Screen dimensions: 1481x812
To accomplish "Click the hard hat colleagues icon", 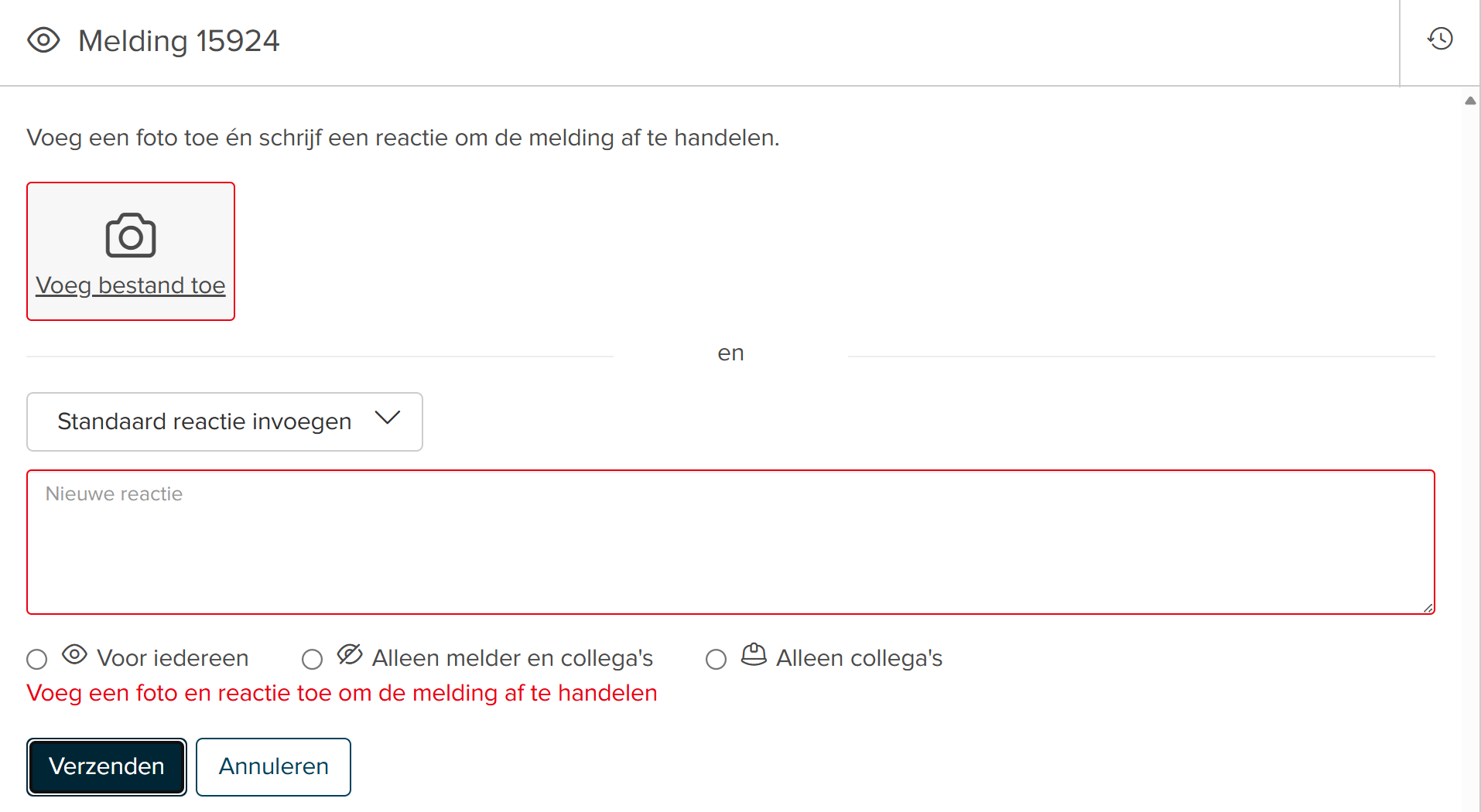I will 754,655.
